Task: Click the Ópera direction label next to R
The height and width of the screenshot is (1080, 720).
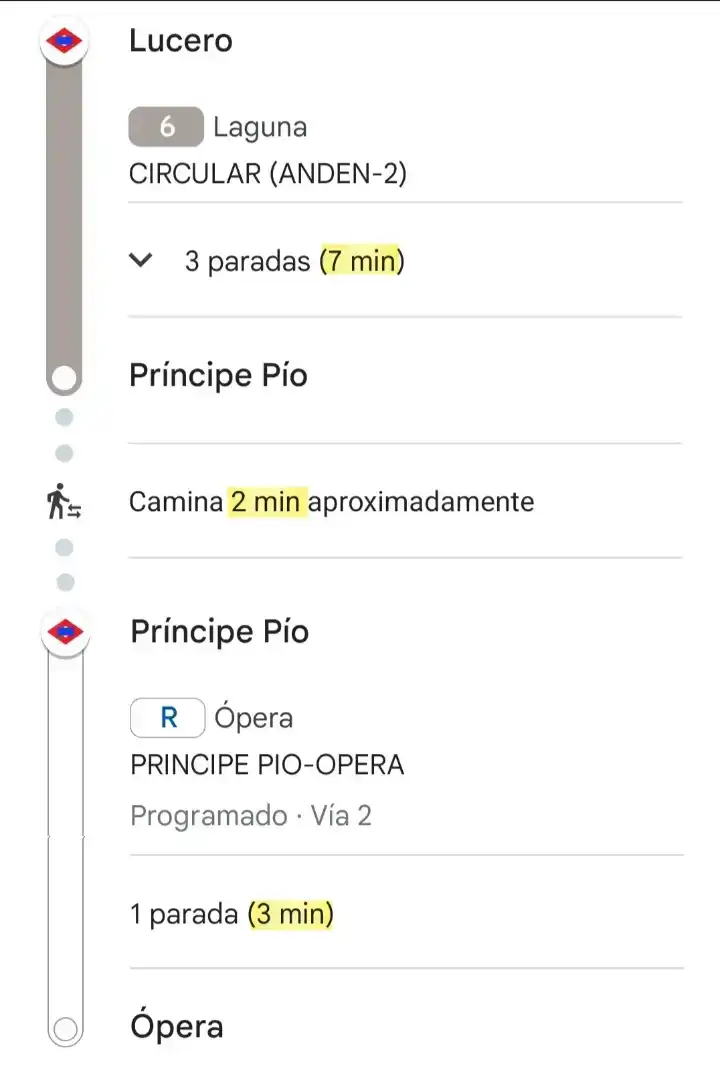Action: coord(254,718)
